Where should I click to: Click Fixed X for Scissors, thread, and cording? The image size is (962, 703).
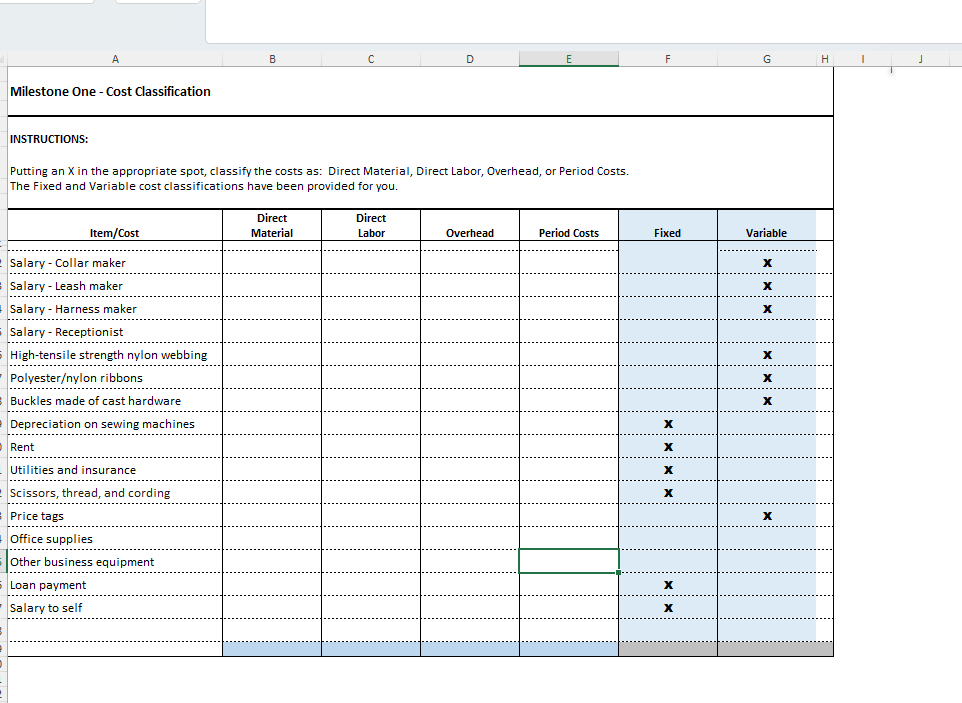(668, 493)
